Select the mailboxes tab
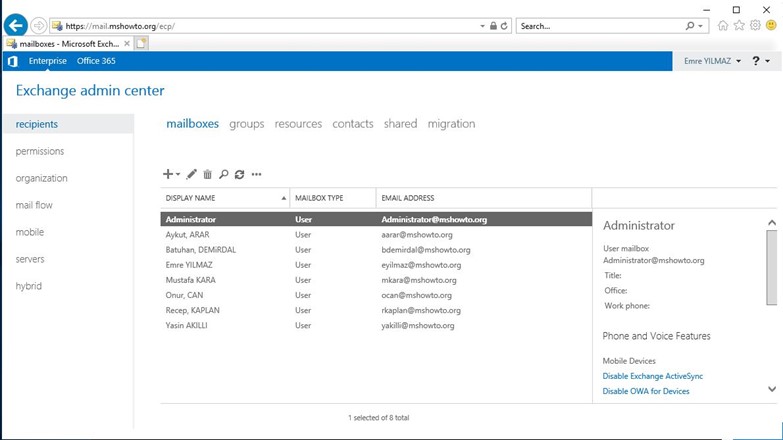 pyautogui.click(x=192, y=124)
